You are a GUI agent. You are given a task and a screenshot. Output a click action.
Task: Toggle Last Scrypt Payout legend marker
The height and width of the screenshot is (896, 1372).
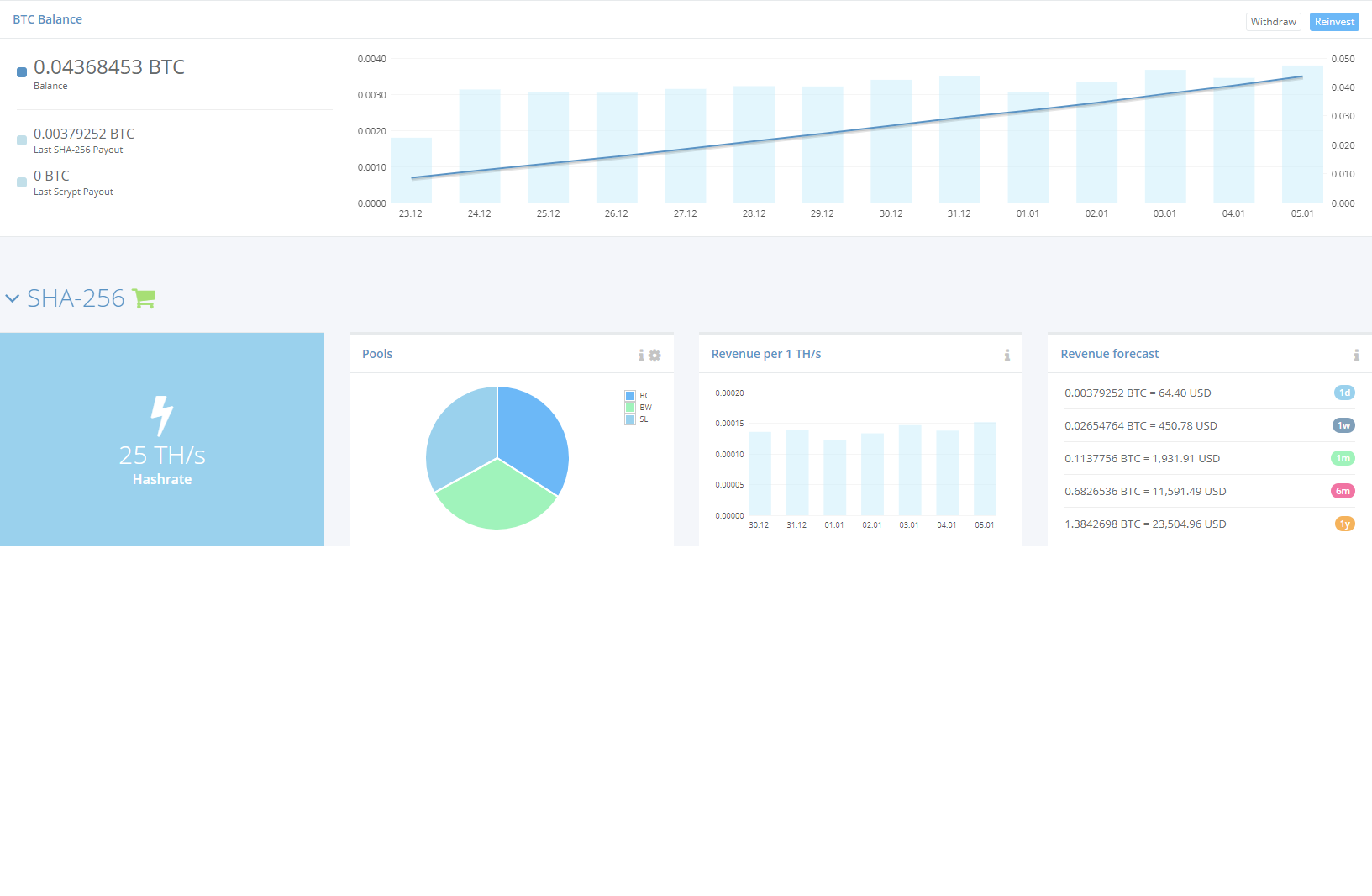pos(22,182)
